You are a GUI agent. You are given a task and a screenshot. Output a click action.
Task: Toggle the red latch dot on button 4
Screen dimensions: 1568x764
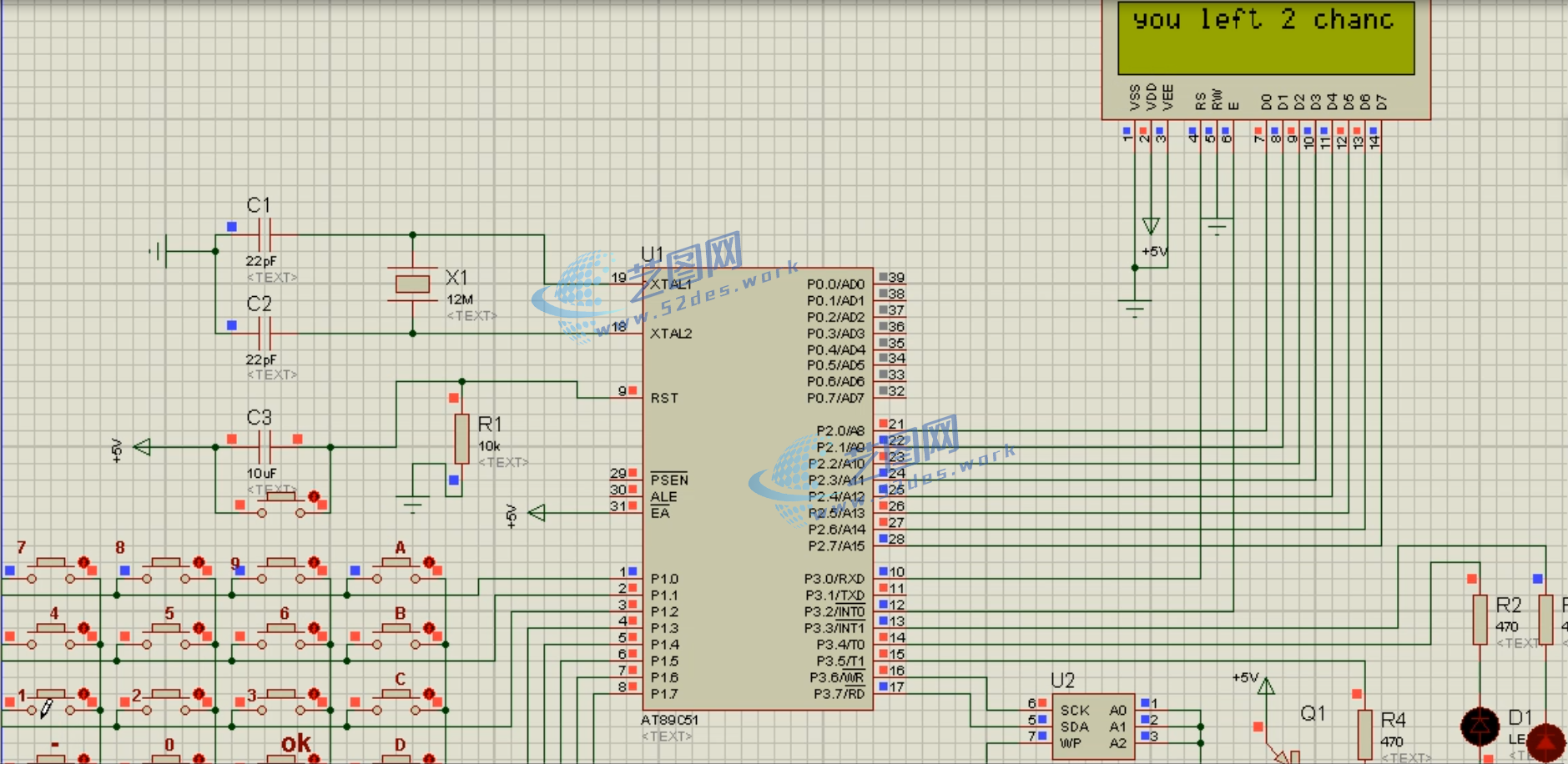83,628
